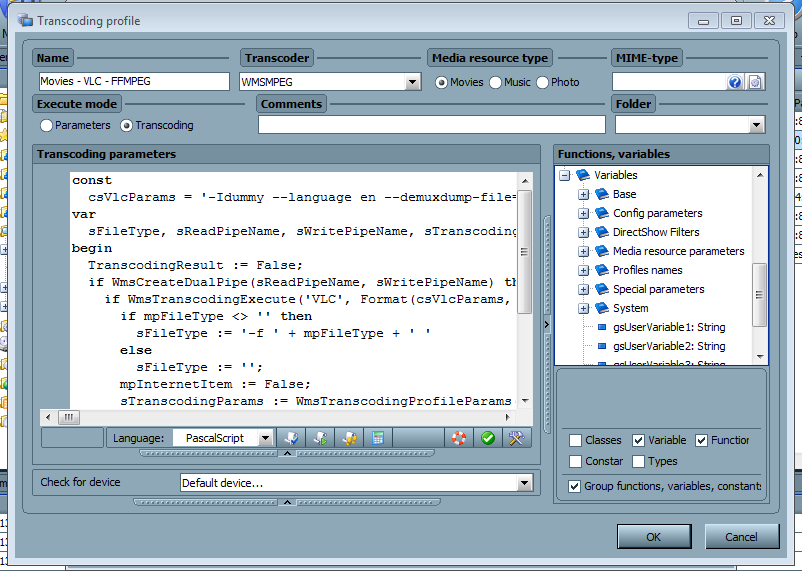This screenshot has width=802, height=572.
Task: Open the hammer and wrench settings icon
Action: coord(517,438)
